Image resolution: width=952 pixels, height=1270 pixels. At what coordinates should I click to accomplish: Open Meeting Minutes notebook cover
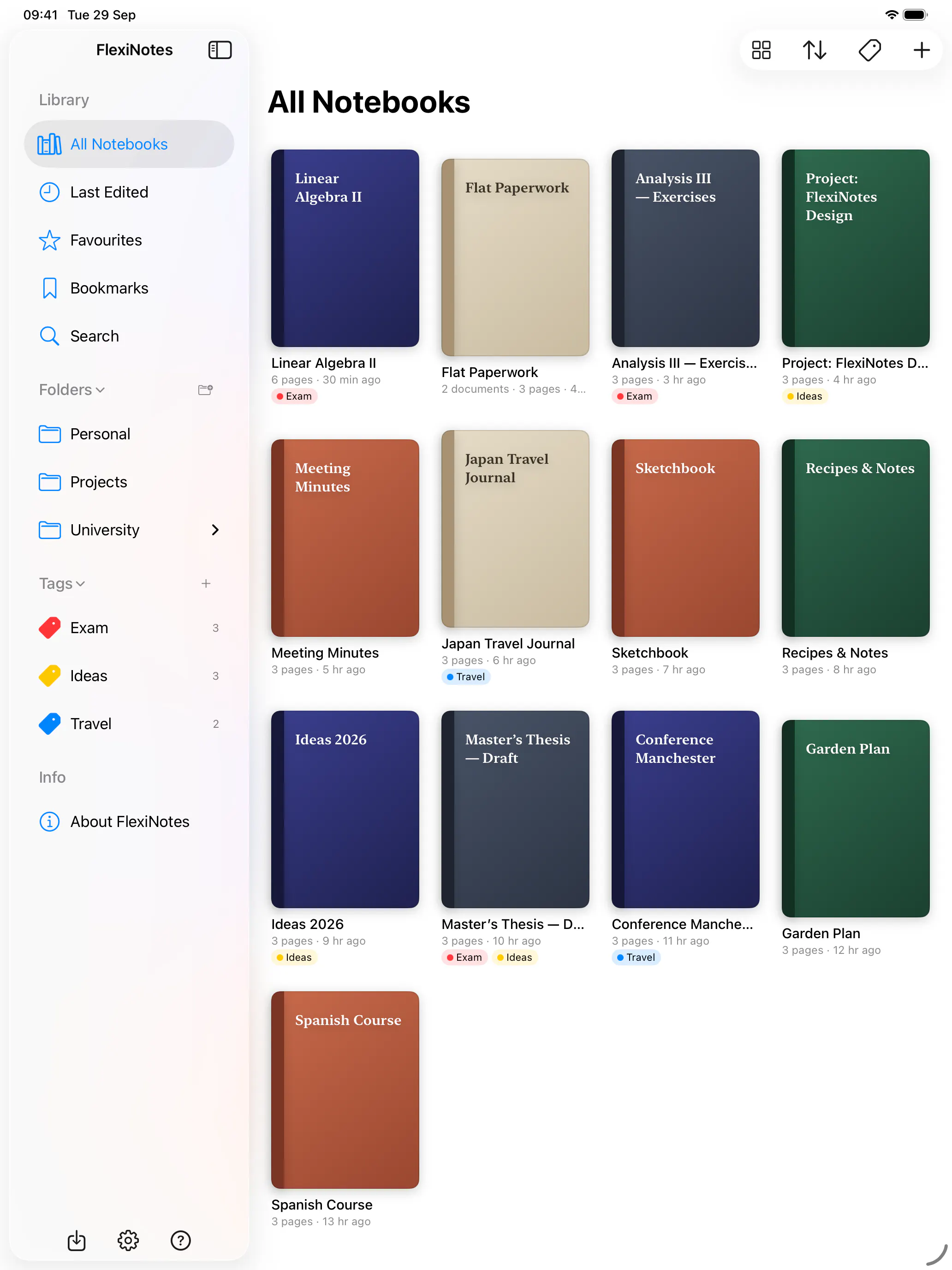point(345,538)
